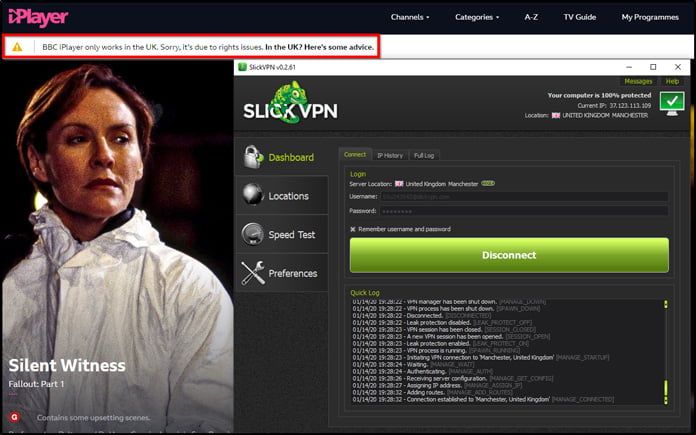
Task: Click 'Fallout: Part 1' episode subtitle
Action: 36,384
